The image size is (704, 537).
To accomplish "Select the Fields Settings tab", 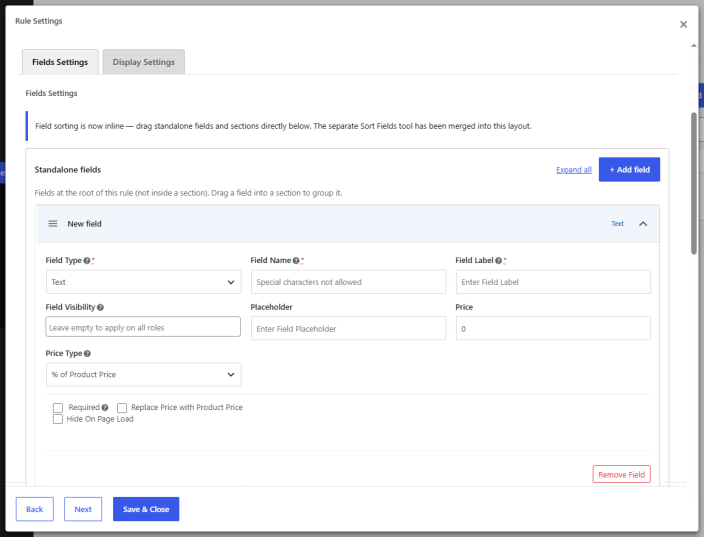I will [x=60, y=62].
